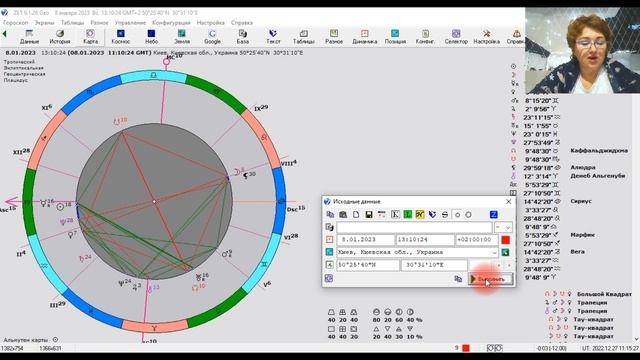
Task: Open the Космос view
Action: (x=121, y=37)
